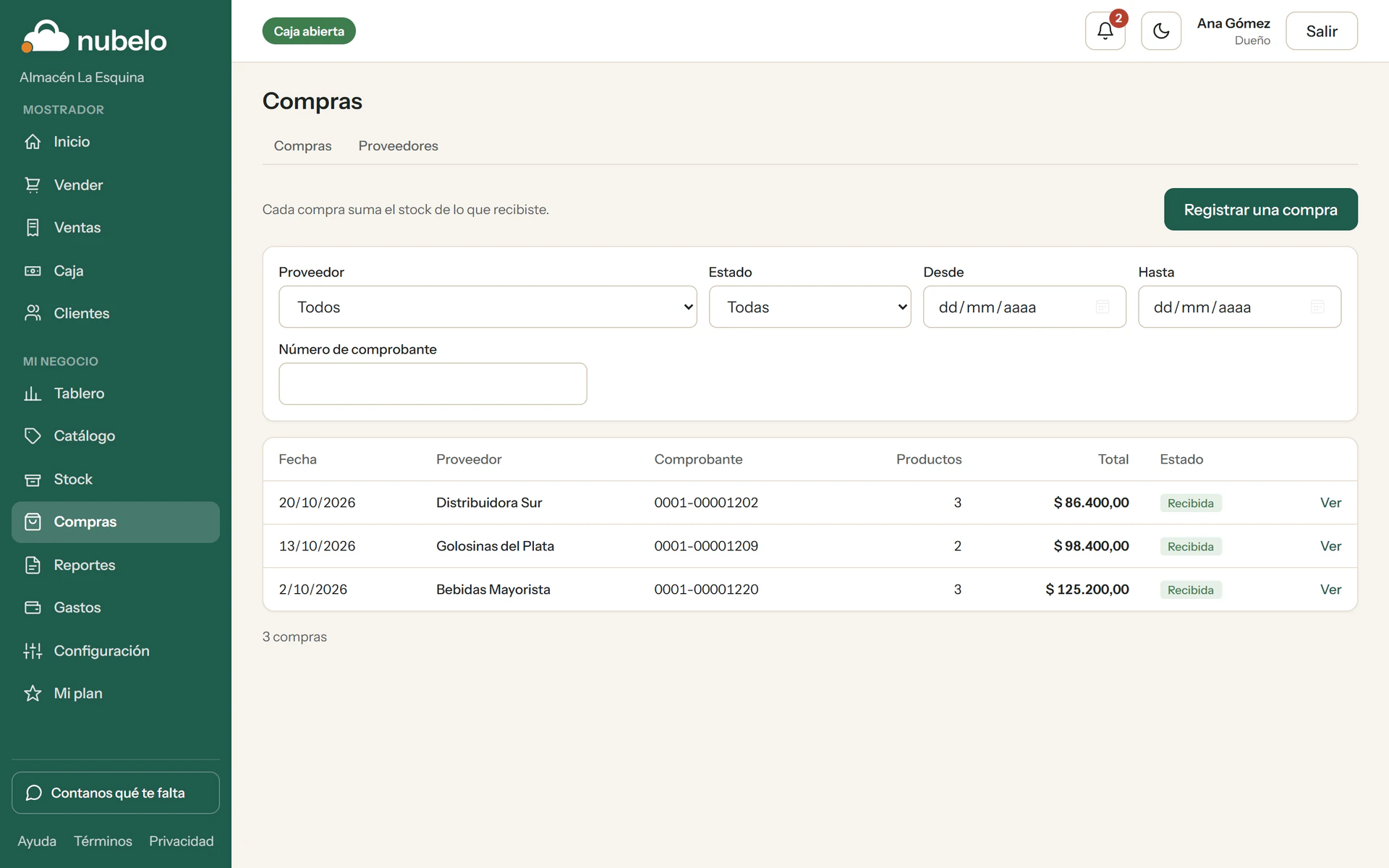Open Ventas receipt icon
Image resolution: width=1389 pixels, height=868 pixels.
[x=33, y=228]
